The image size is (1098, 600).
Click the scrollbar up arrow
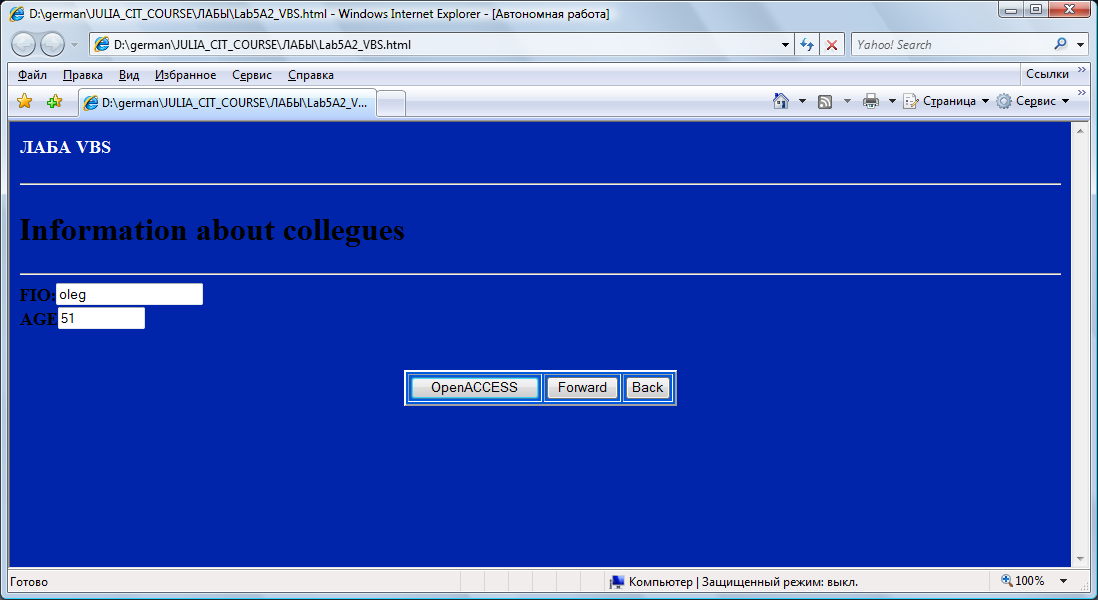(1080, 130)
